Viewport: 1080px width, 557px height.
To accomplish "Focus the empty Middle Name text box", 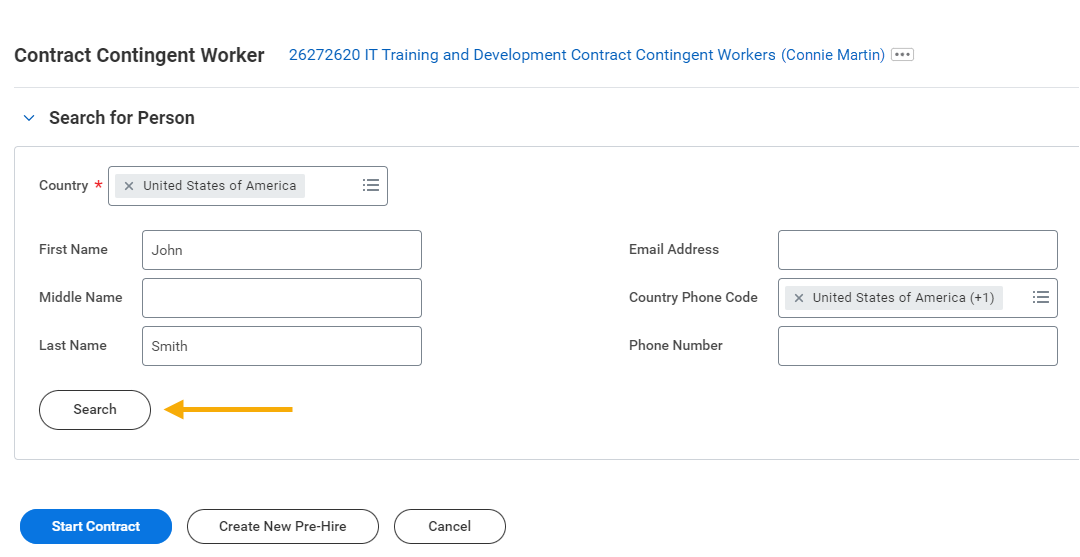I will tap(281, 298).
